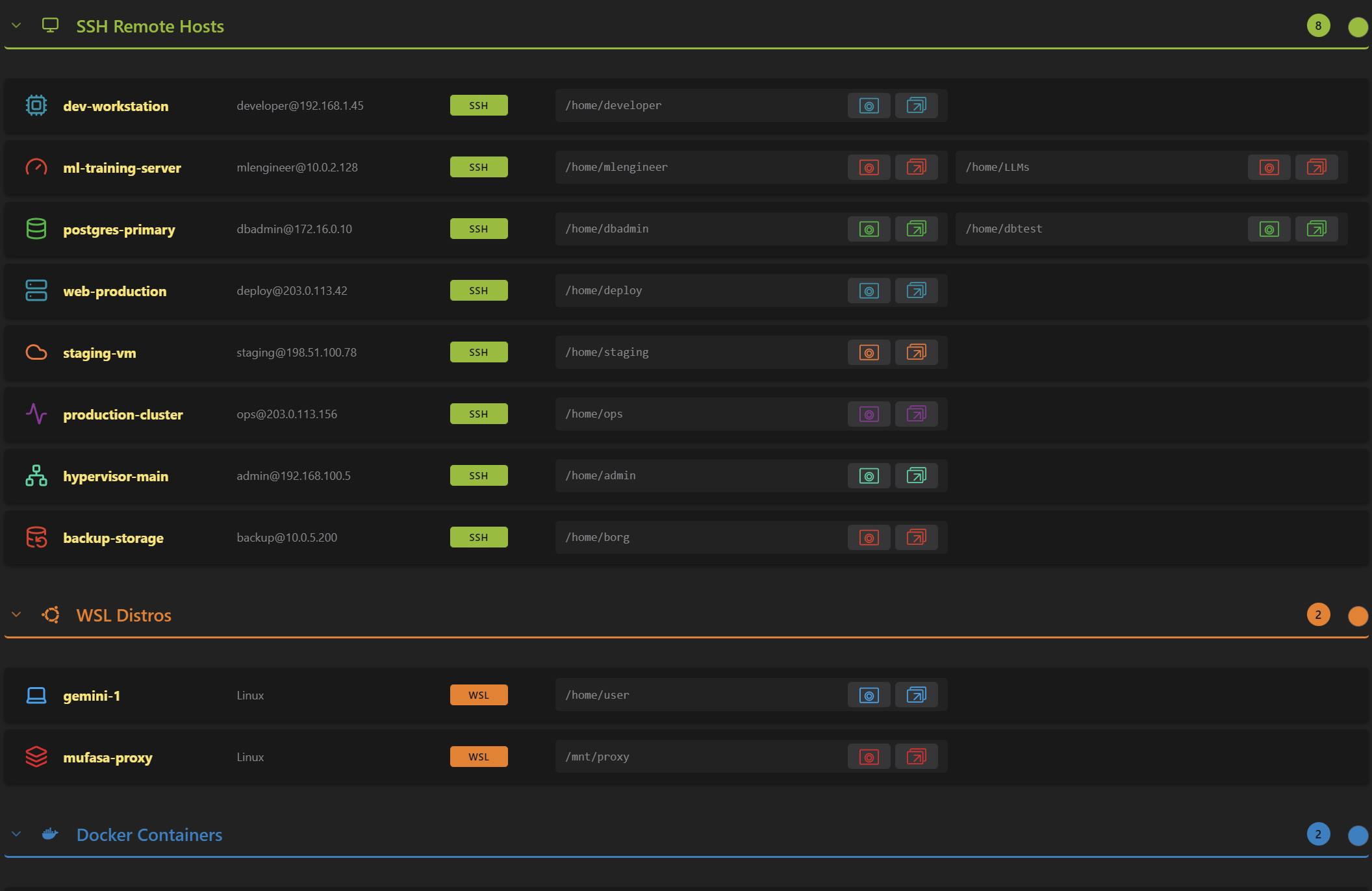Click the SSH badge on production-cluster row
This screenshot has height=891, width=1372.
click(479, 414)
